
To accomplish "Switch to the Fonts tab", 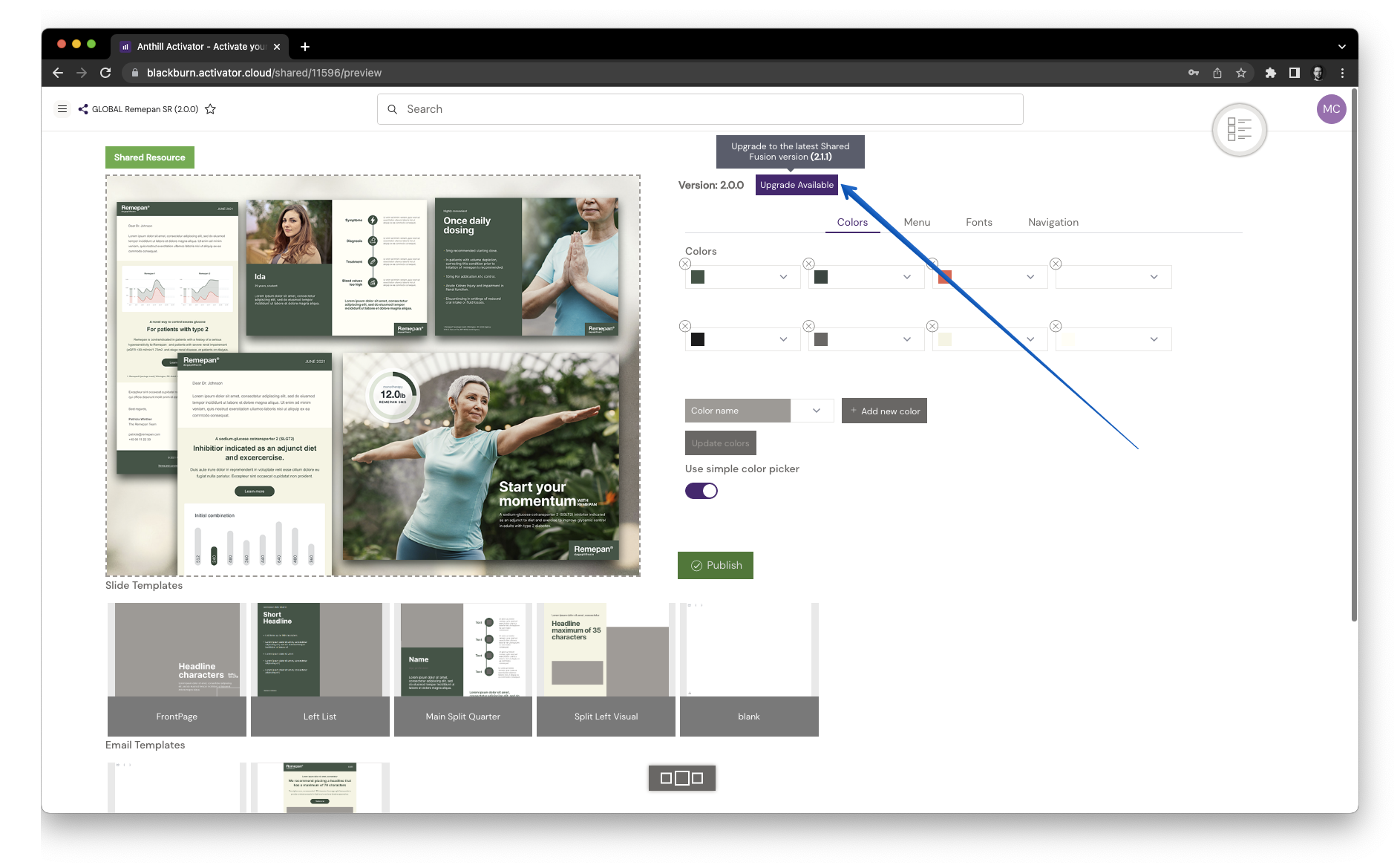I will point(978,222).
